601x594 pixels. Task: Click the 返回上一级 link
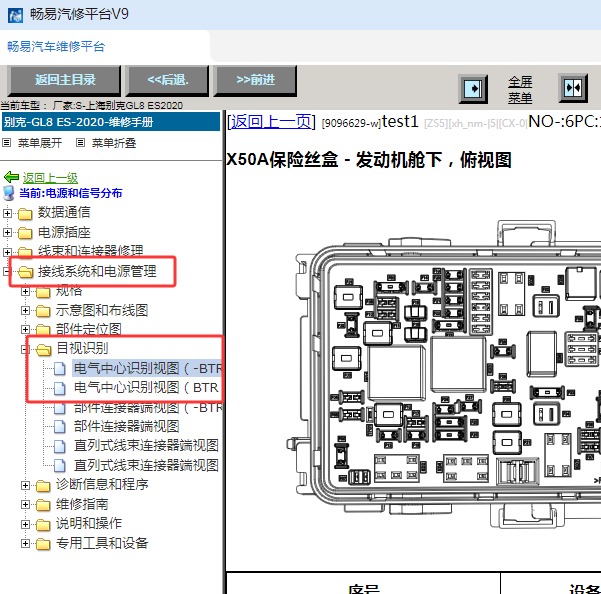[x=50, y=178]
